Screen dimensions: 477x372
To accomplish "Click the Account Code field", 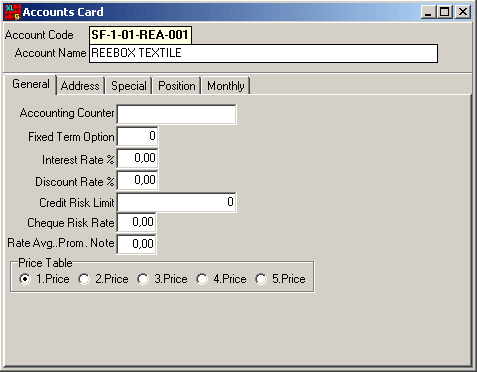I will 140,35.
